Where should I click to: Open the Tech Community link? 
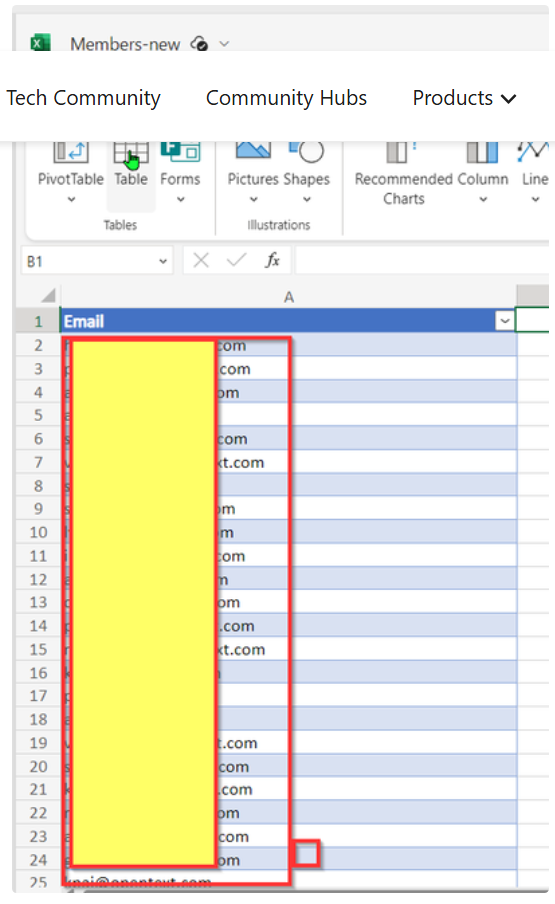pos(84,98)
